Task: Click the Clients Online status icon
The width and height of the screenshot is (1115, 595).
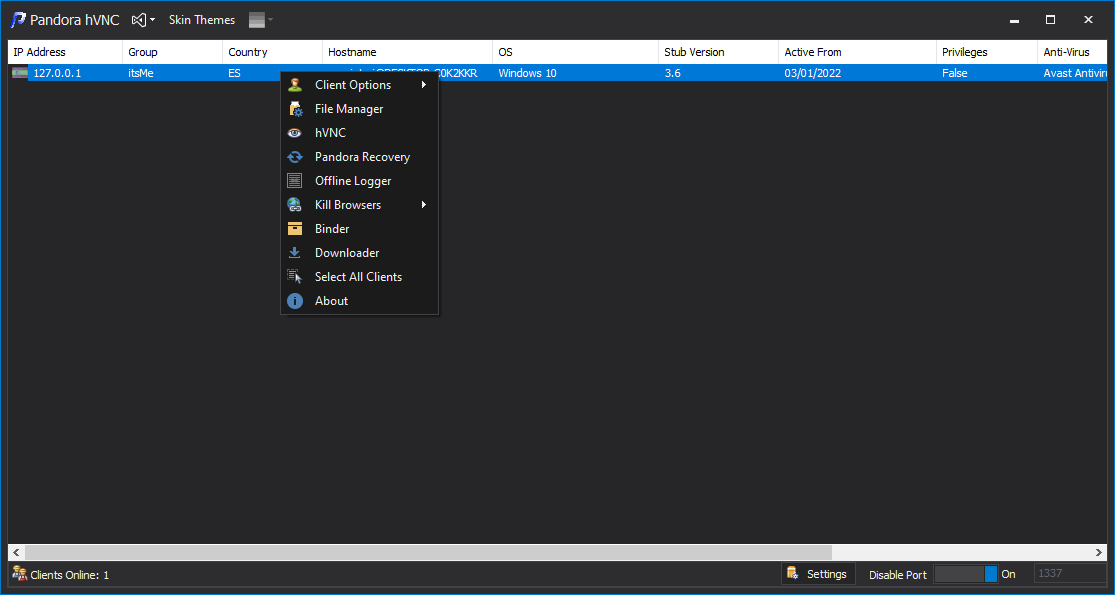Action: click(x=19, y=574)
